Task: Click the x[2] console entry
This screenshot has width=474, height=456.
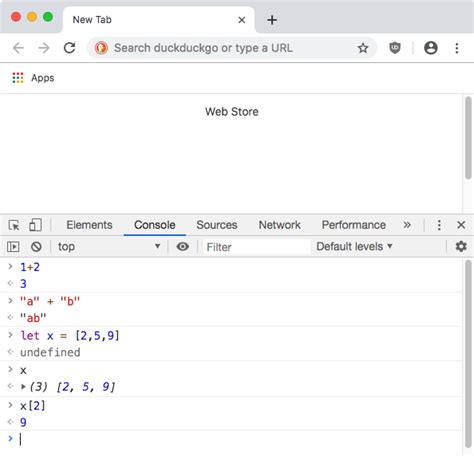Action: (x=33, y=406)
